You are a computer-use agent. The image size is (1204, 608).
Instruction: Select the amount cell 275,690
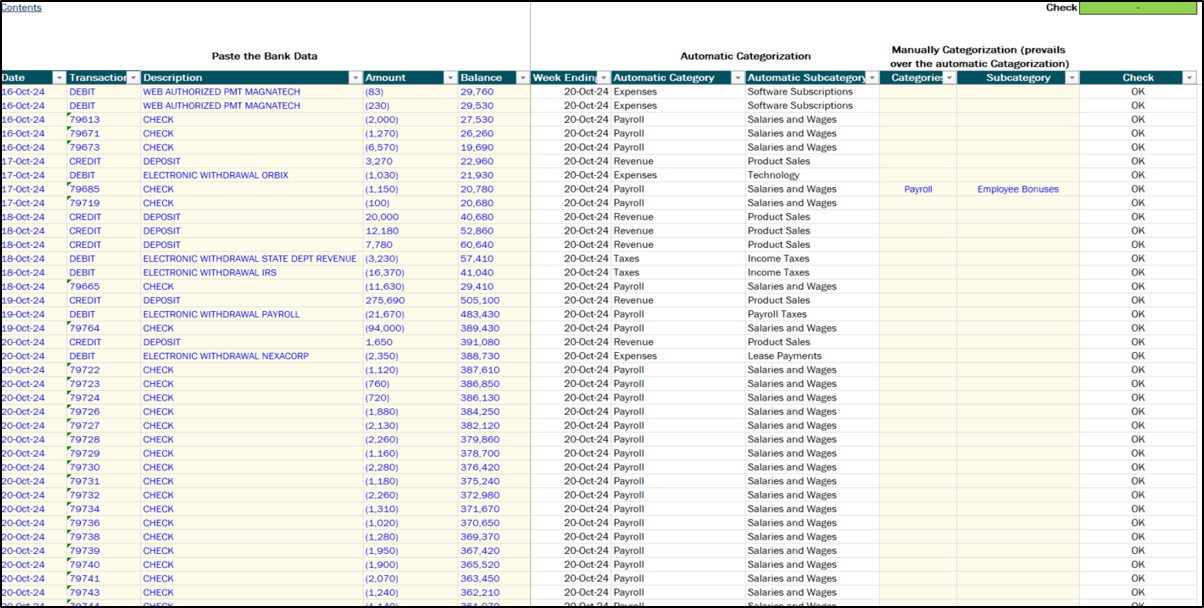(x=409, y=301)
